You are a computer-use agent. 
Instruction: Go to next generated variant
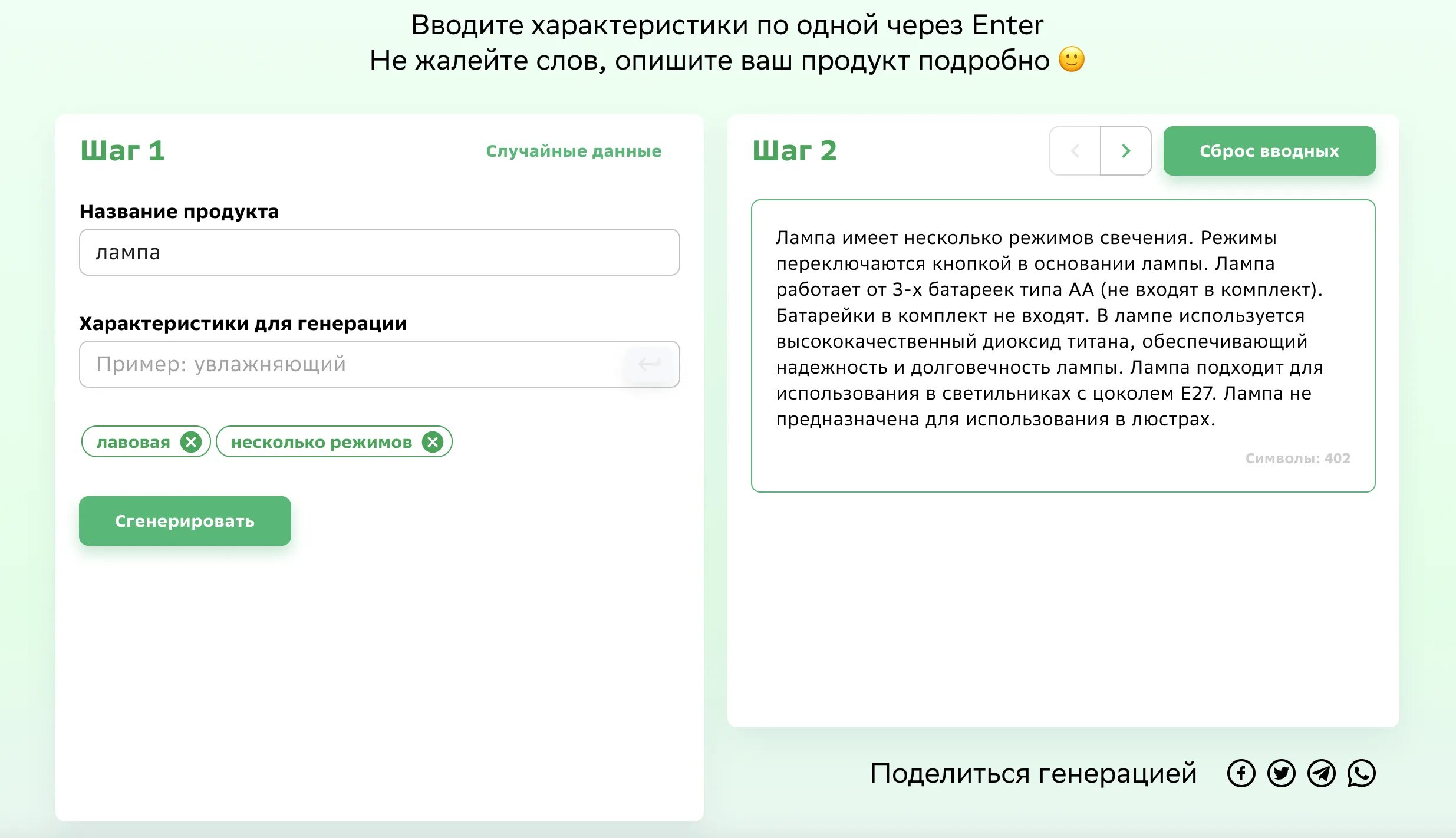(x=1125, y=151)
